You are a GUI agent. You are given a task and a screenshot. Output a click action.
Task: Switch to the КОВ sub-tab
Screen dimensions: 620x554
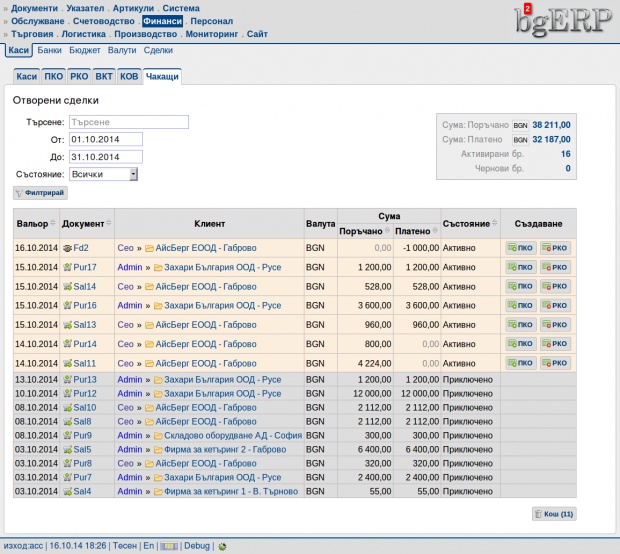coord(129,76)
